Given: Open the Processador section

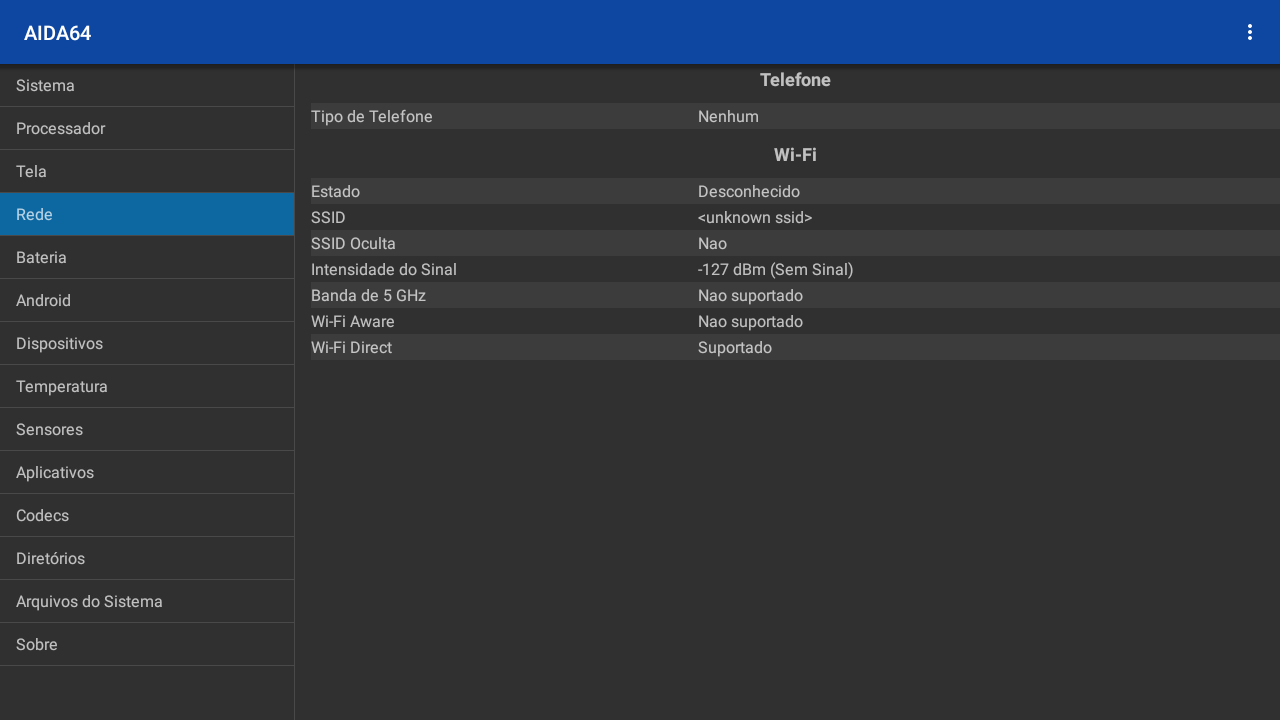Looking at the screenshot, I should pyautogui.click(x=147, y=129).
